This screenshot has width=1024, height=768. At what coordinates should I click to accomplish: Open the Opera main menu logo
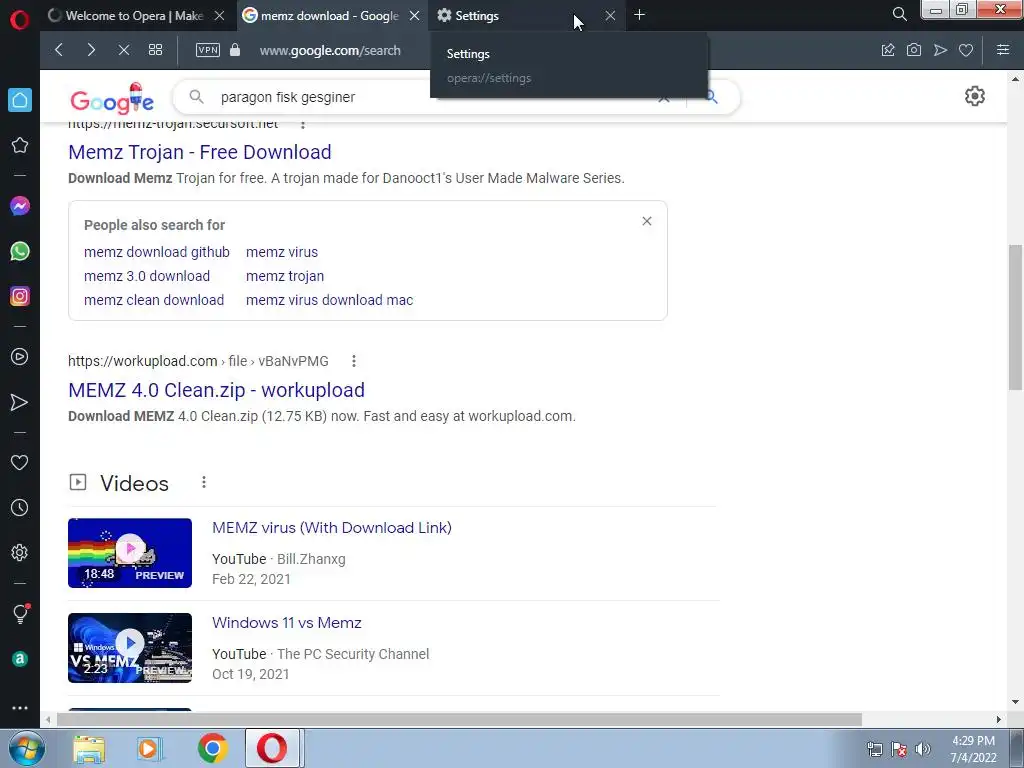[20, 19]
